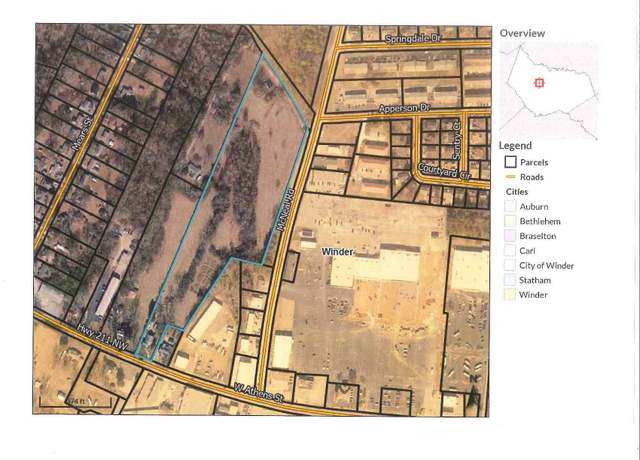Click the Legend heading

(x=515, y=145)
